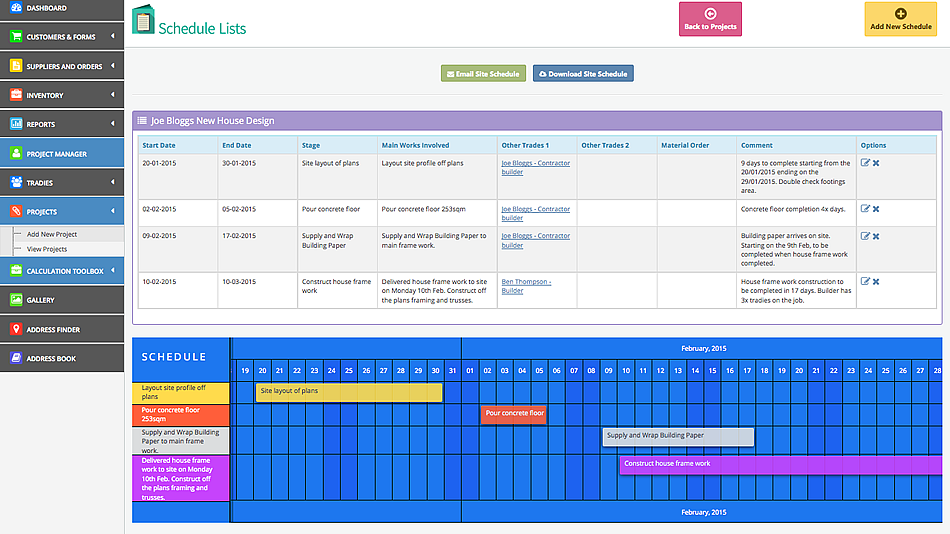Click the February, 2015 header above the schedule
Viewport: 950px width, 534px height.
pos(703,349)
